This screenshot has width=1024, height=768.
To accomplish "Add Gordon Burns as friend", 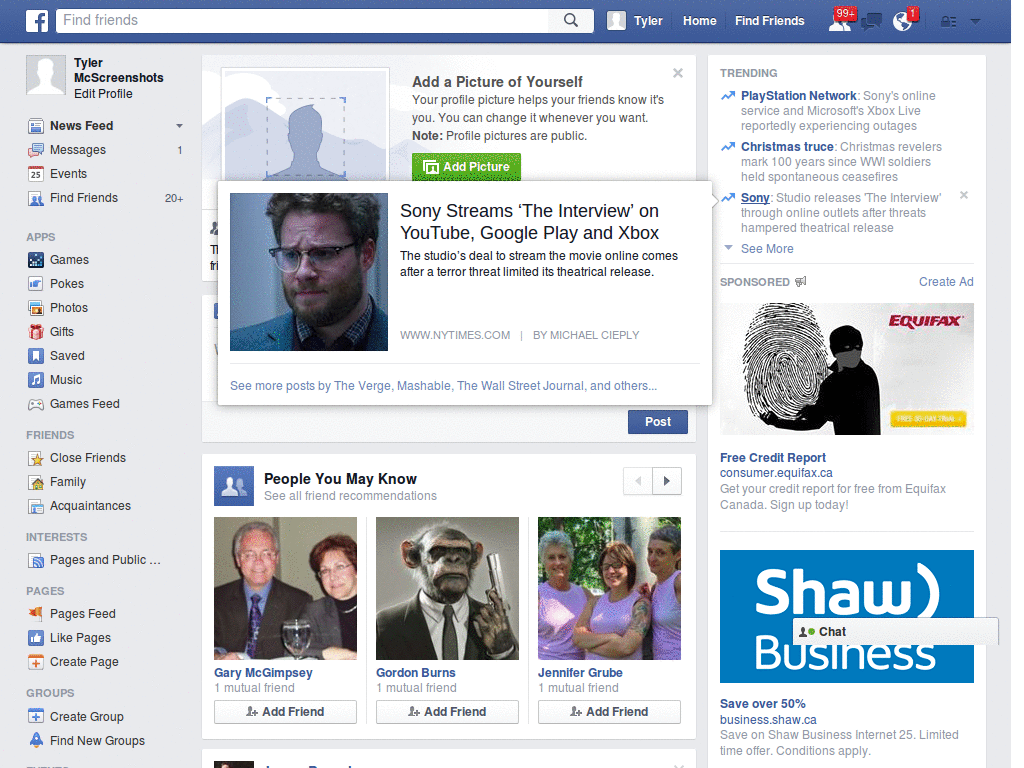I will point(447,712).
